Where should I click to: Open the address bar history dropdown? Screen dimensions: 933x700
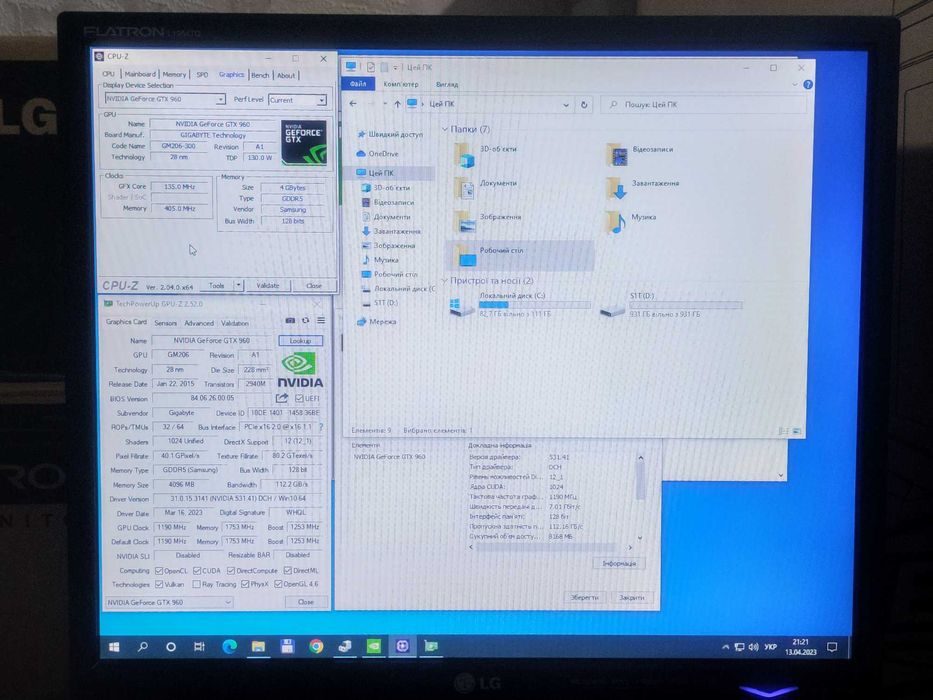click(566, 105)
